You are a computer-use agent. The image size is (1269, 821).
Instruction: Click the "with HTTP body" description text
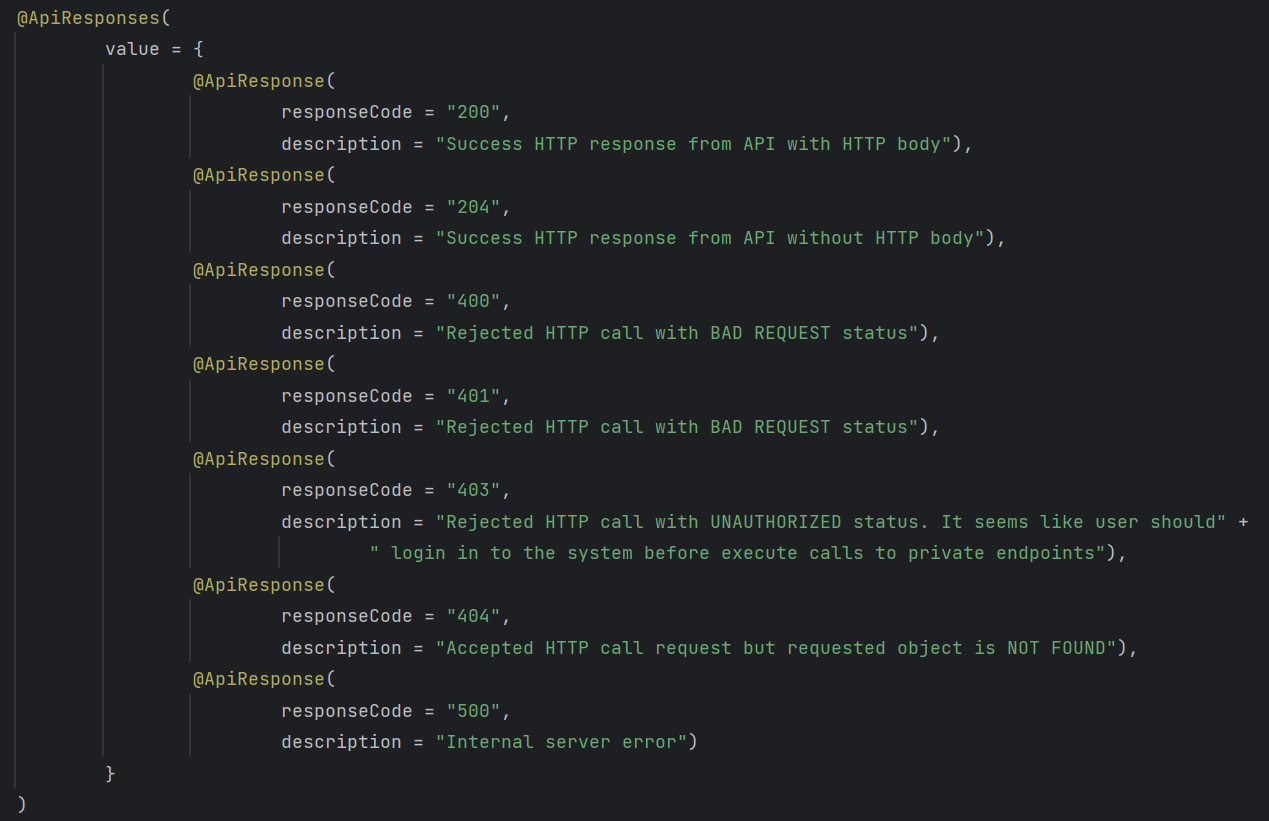tap(863, 144)
